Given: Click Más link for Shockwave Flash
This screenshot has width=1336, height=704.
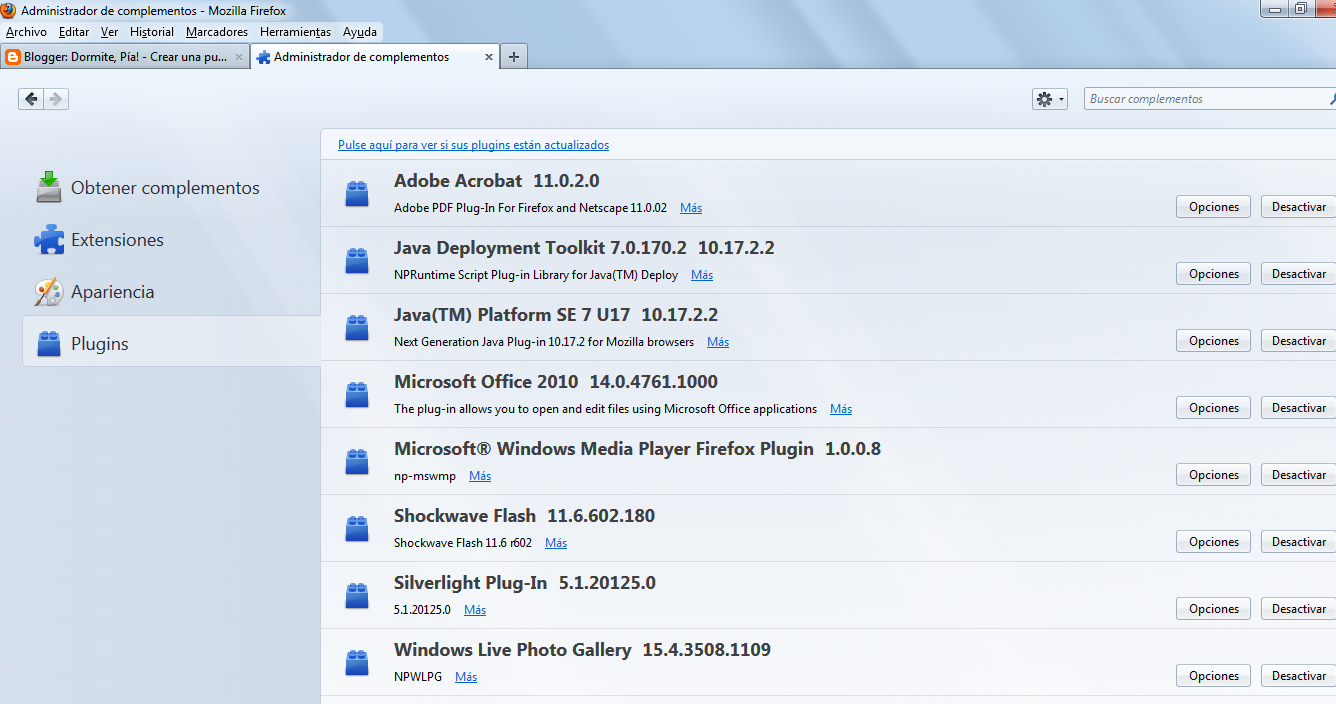Looking at the screenshot, I should point(556,543).
